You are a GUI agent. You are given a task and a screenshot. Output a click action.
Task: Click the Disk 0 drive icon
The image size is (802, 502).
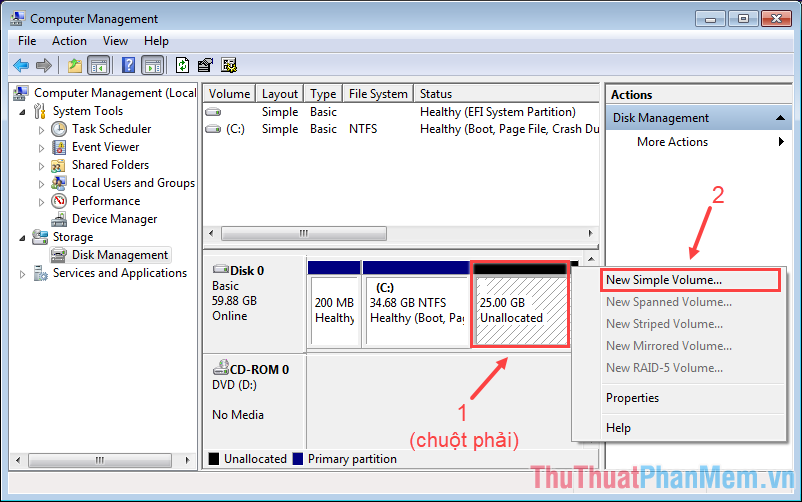[221, 269]
